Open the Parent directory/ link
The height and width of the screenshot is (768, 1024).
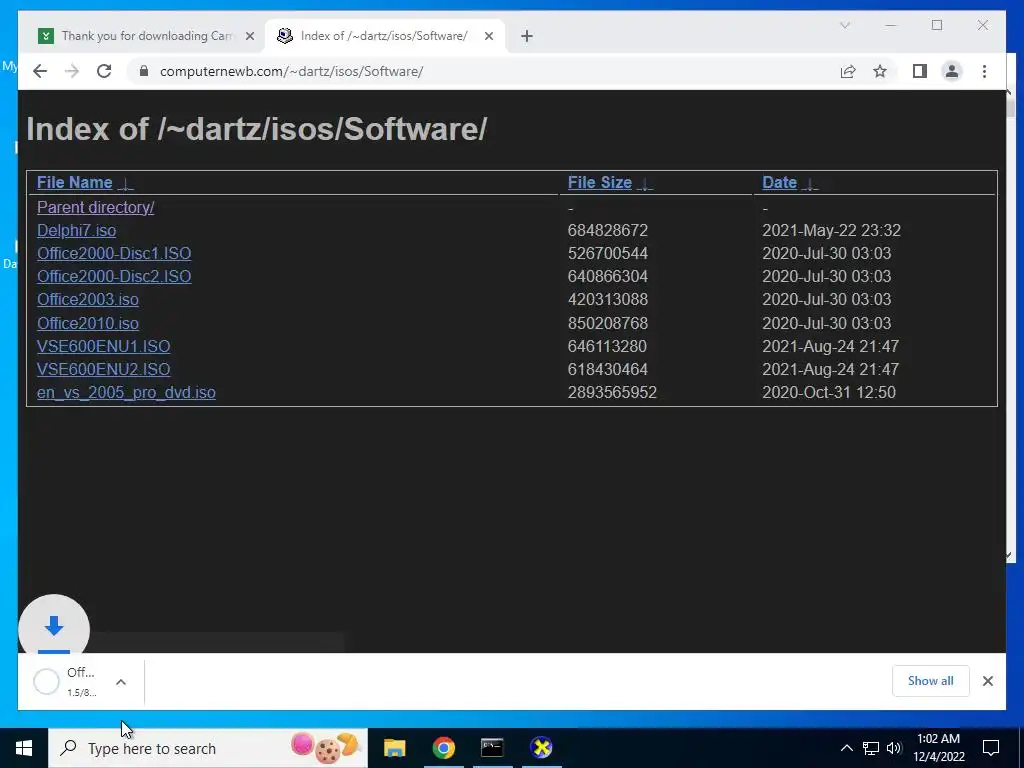tap(95, 207)
